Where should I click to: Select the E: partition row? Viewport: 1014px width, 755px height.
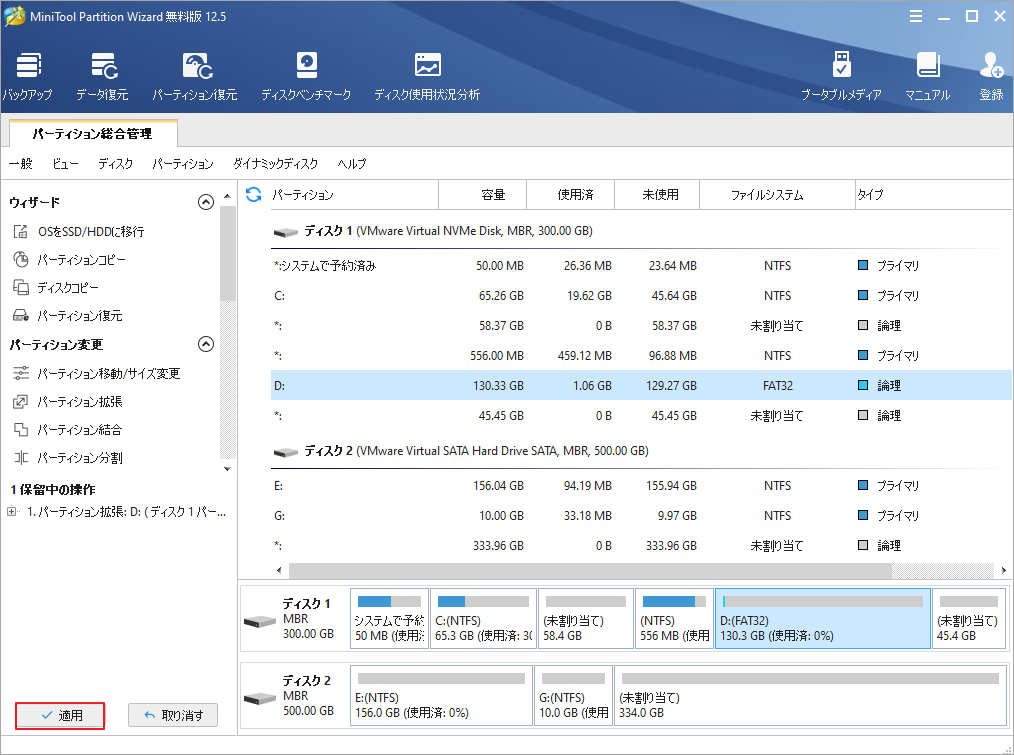(x=640, y=486)
